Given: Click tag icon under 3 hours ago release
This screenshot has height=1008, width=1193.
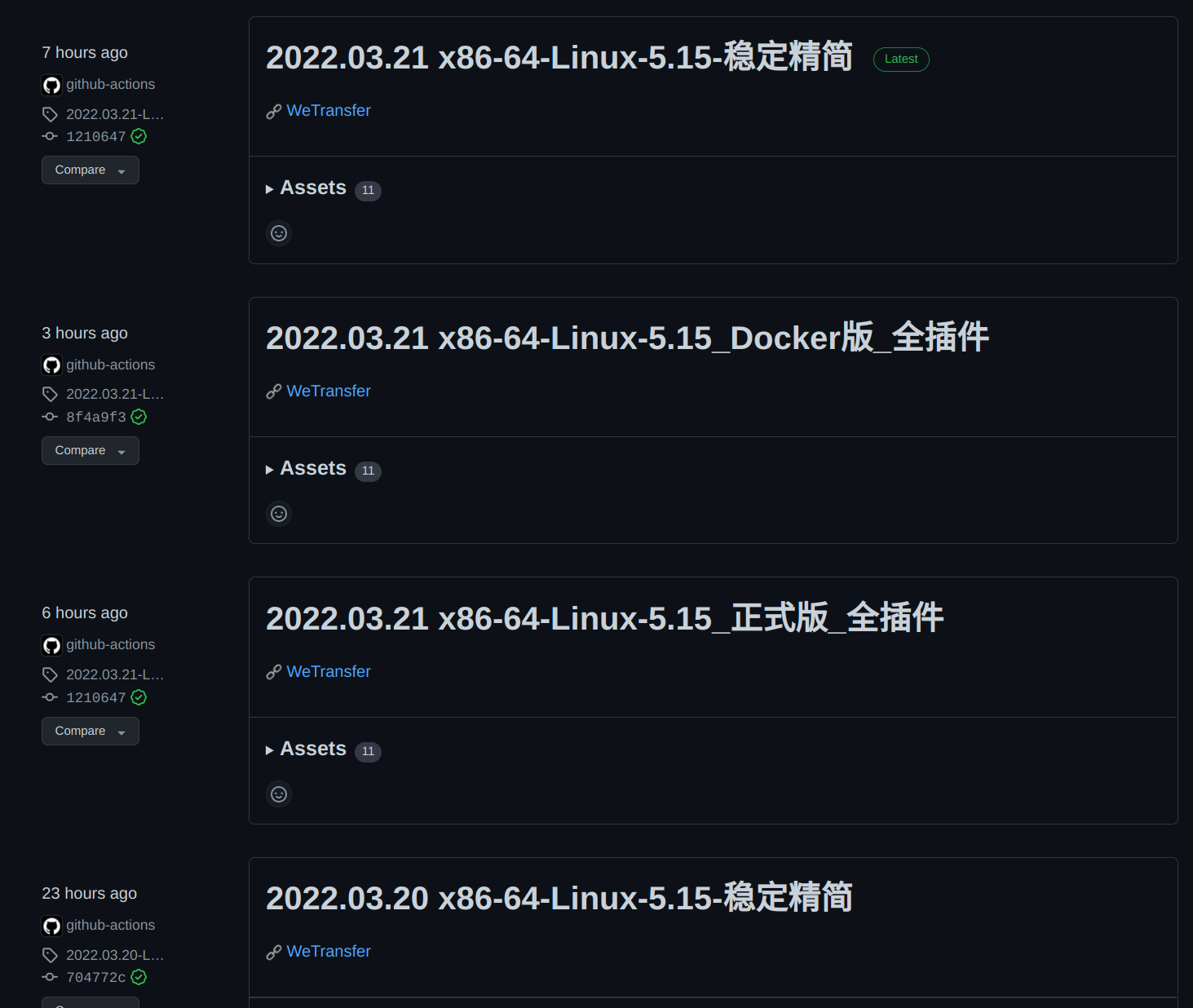Looking at the screenshot, I should (x=50, y=395).
